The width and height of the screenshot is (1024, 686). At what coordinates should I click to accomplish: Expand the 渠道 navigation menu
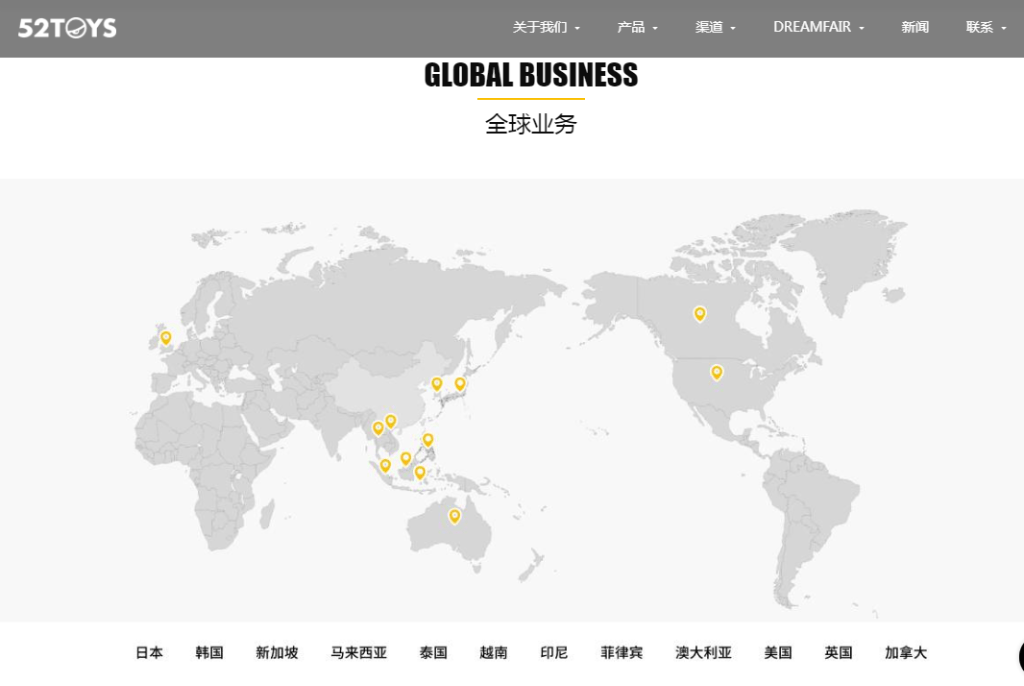pos(715,27)
